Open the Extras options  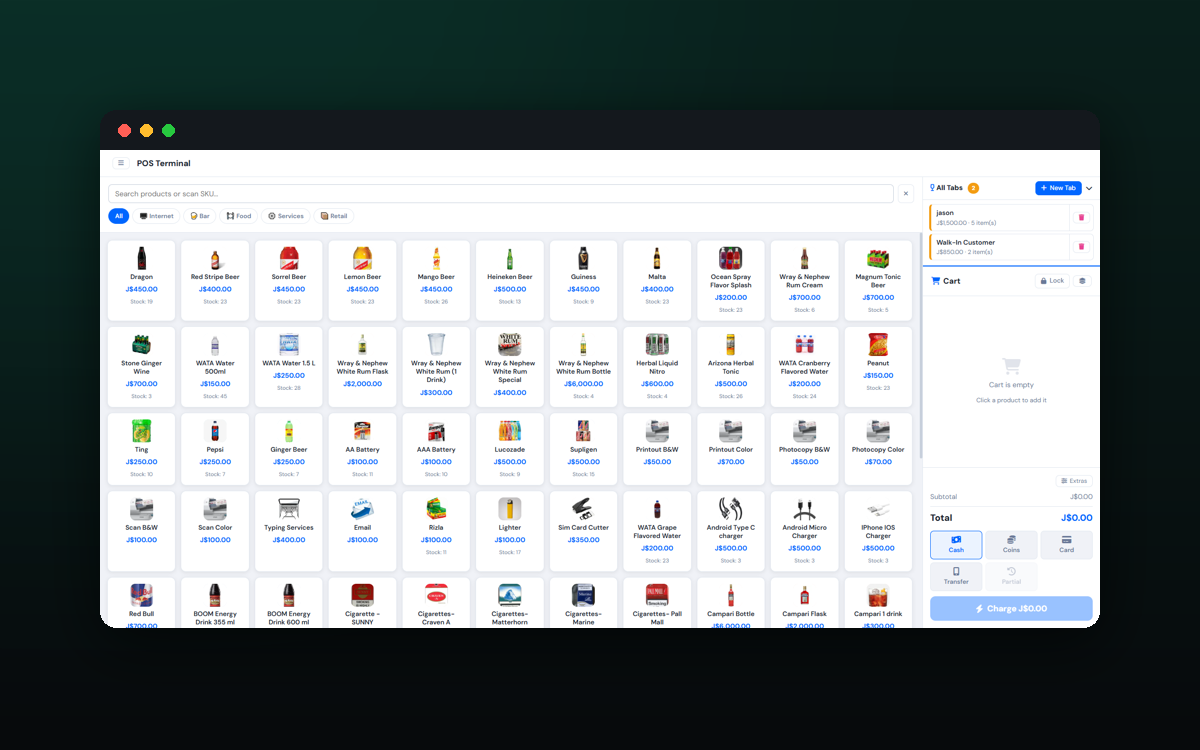coord(1074,481)
